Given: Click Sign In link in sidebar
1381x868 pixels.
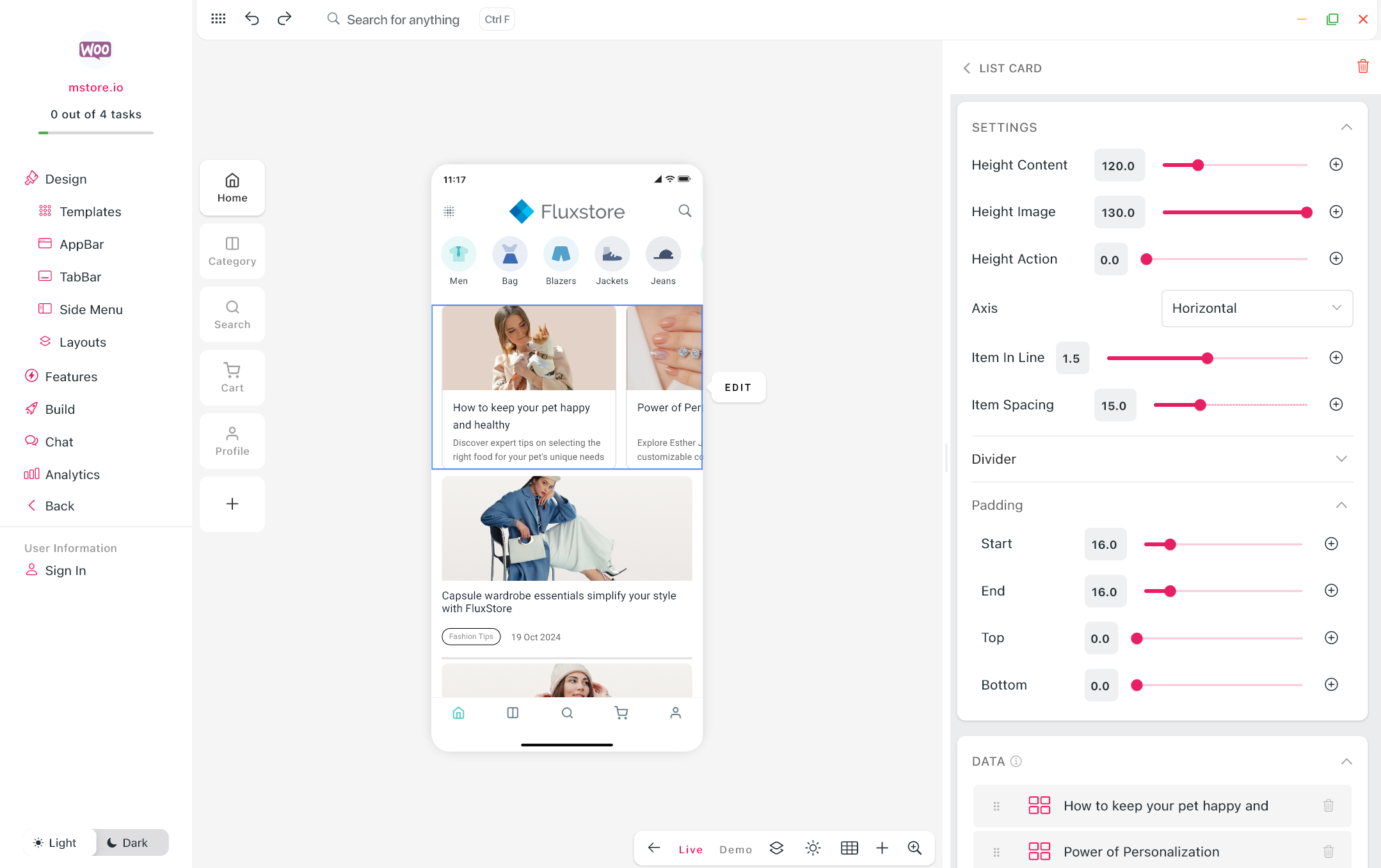Looking at the screenshot, I should coord(65,571).
